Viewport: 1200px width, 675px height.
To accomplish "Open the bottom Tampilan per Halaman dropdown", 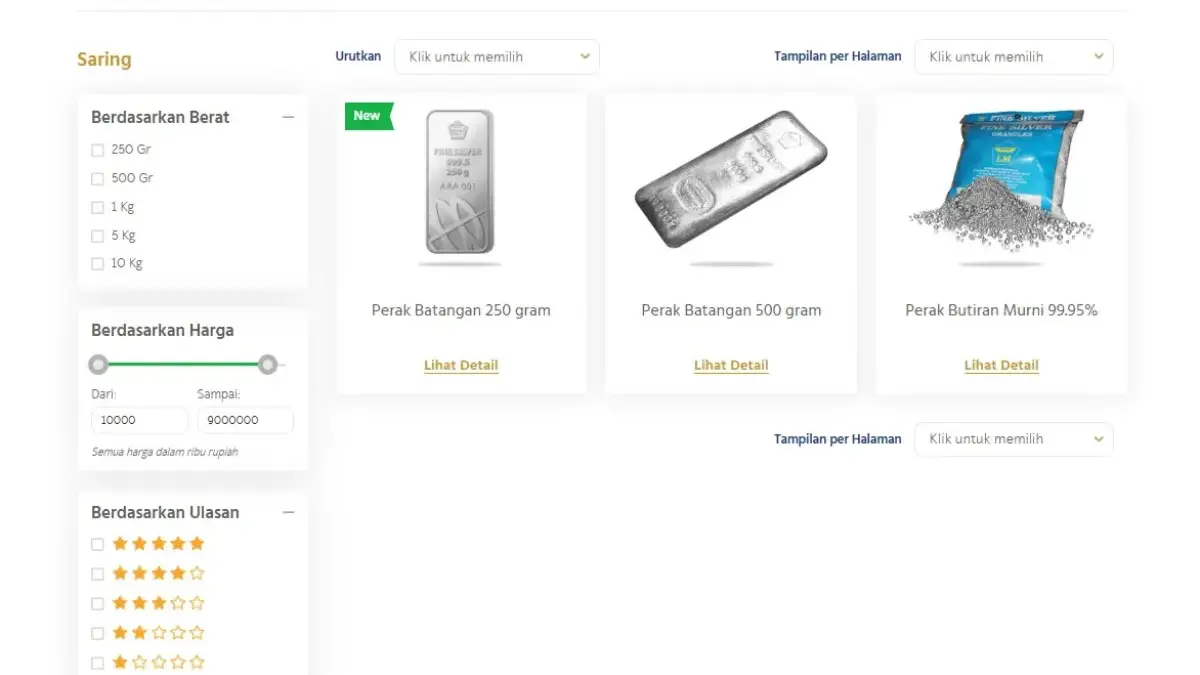I will [x=1013, y=439].
